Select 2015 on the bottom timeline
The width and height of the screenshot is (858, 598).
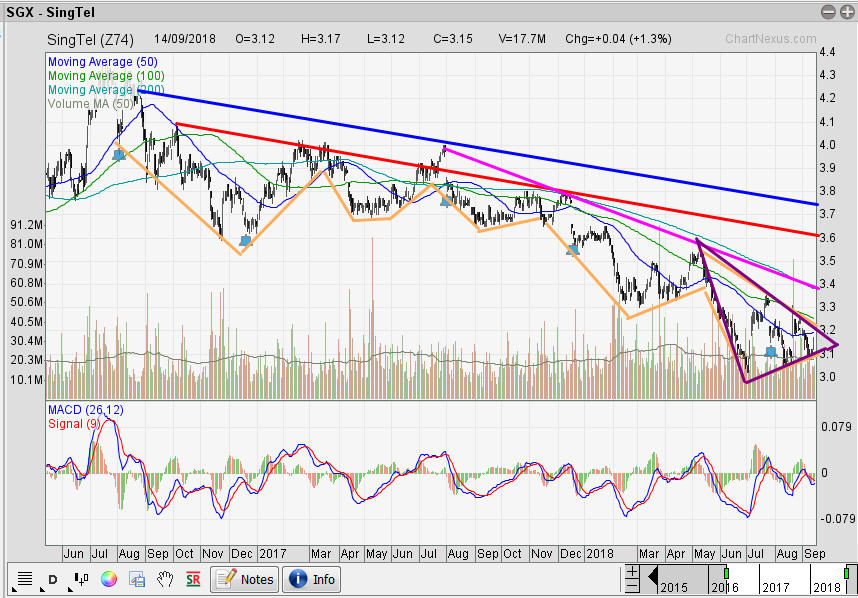coord(674,587)
